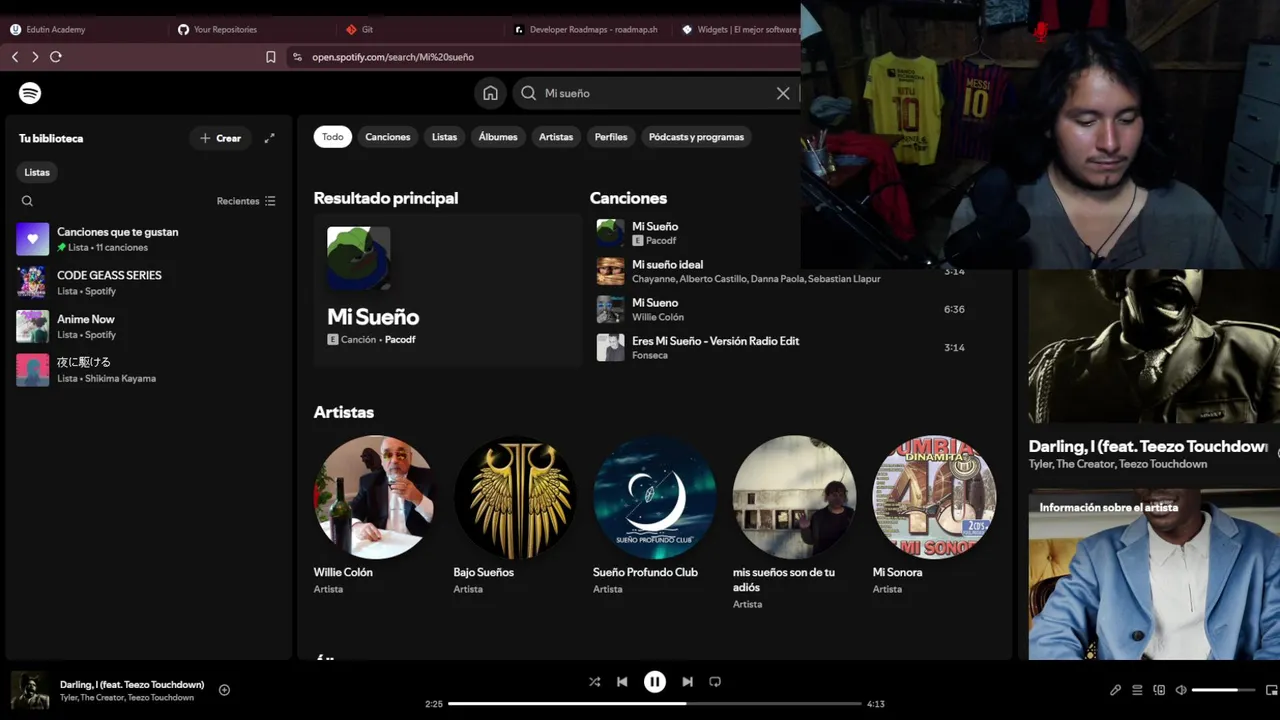The width and height of the screenshot is (1280, 720).
Task: Open CODE GEASS SERIES playlist
Action: [x=148, y=283]
